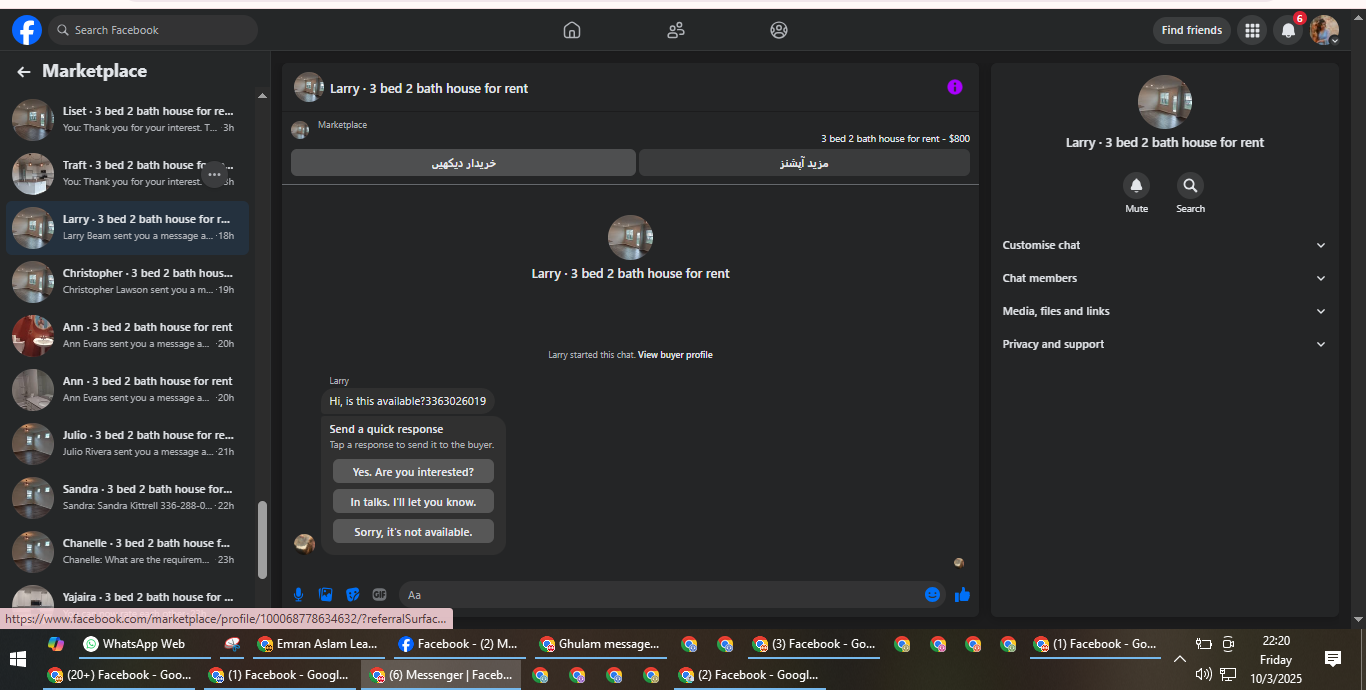Open Copilot icon in taskbar

(56, 644)
